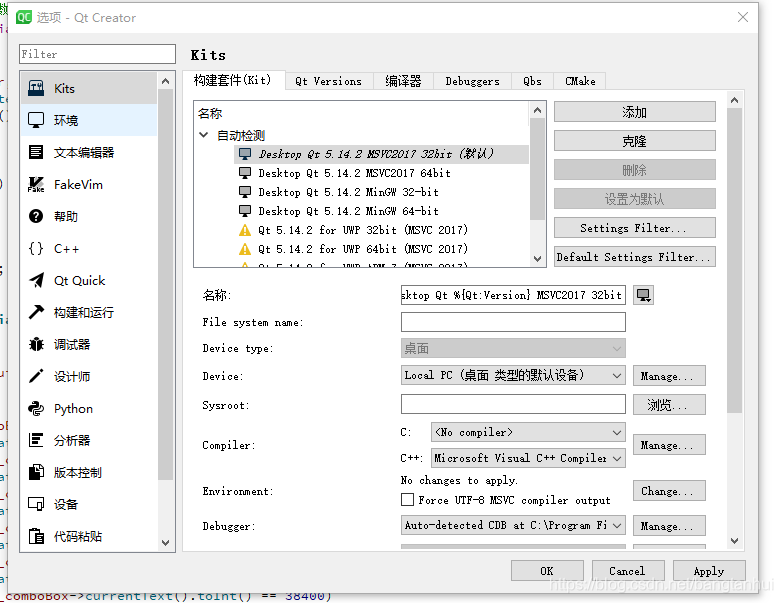Open the 调试器 settings category
783x603 pixels.
click(x=89, y=344)
